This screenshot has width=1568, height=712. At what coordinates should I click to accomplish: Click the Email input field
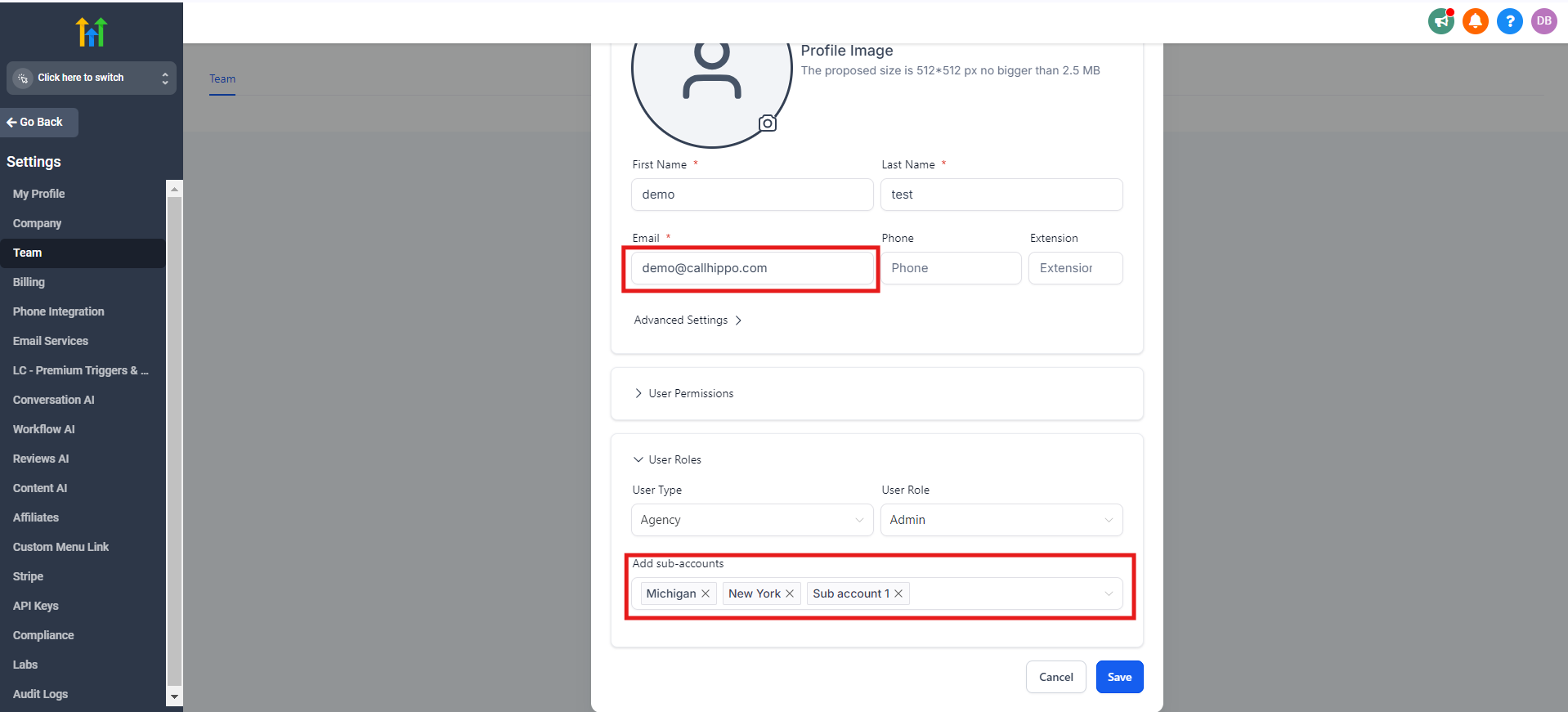[752, 268]
